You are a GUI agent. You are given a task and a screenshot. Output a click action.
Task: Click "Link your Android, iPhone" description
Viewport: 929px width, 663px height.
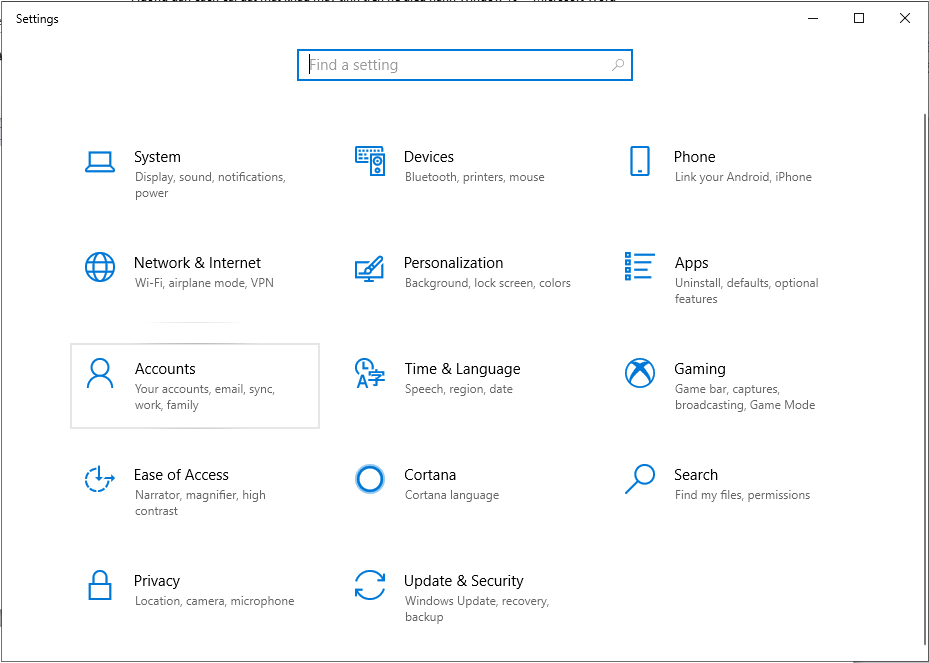[743, 177]
